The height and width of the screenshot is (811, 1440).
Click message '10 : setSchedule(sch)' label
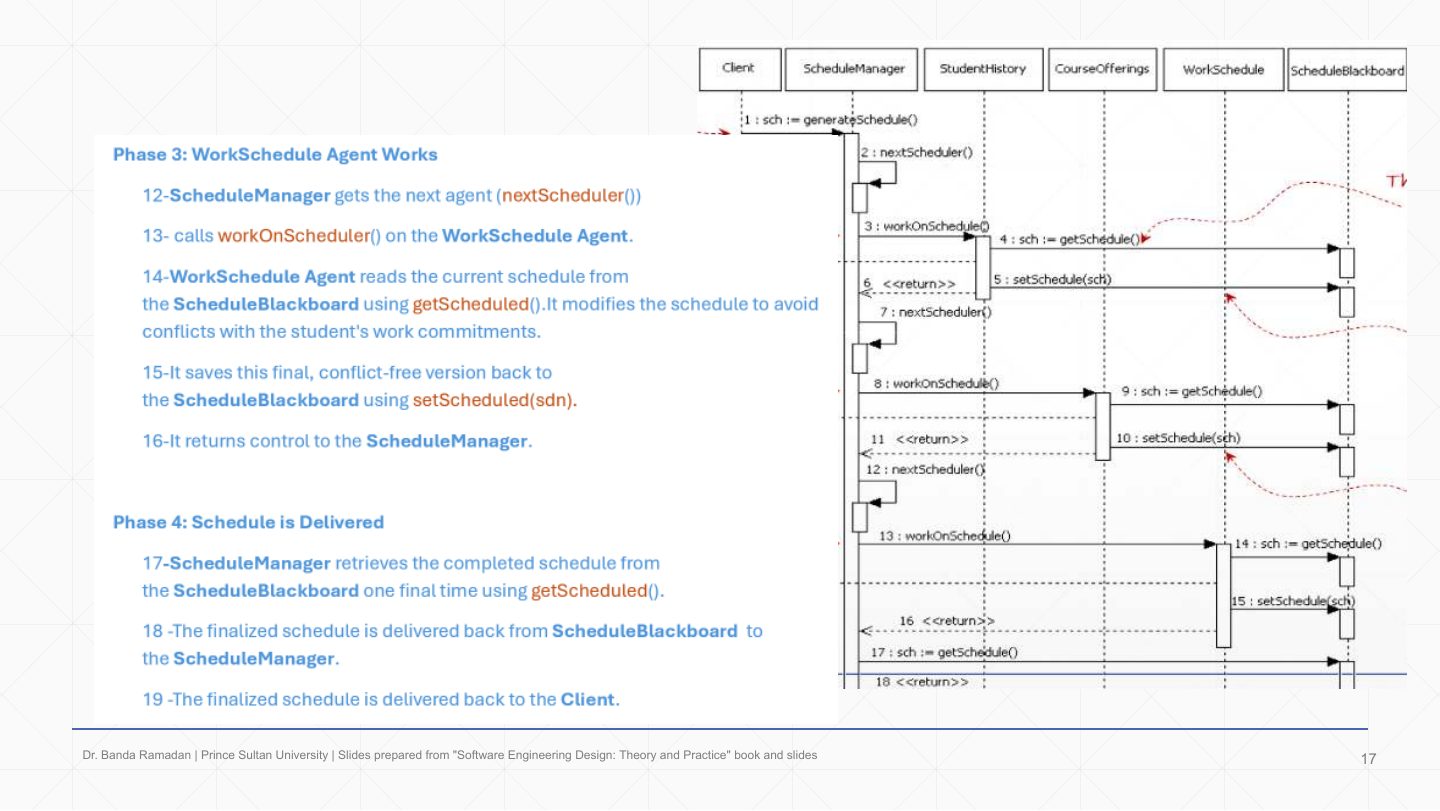click(1178, 438)
